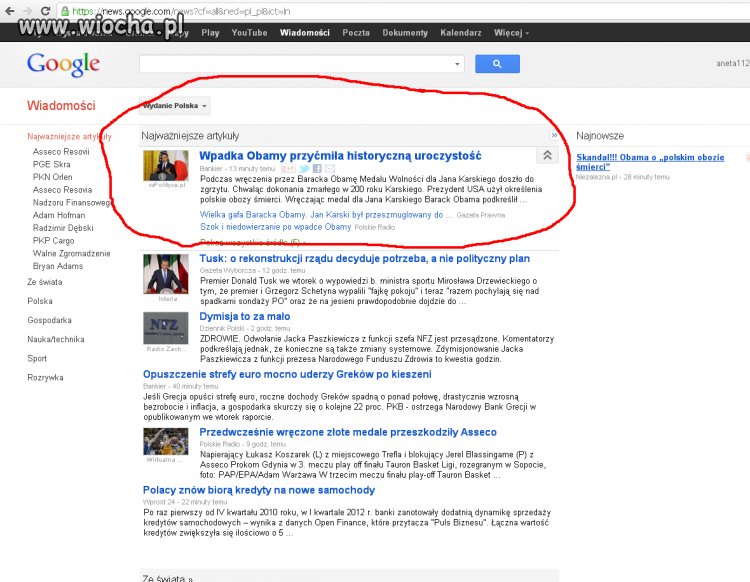Open Opuszczenie strefy euro headline
750x582 pixels.
287,374
